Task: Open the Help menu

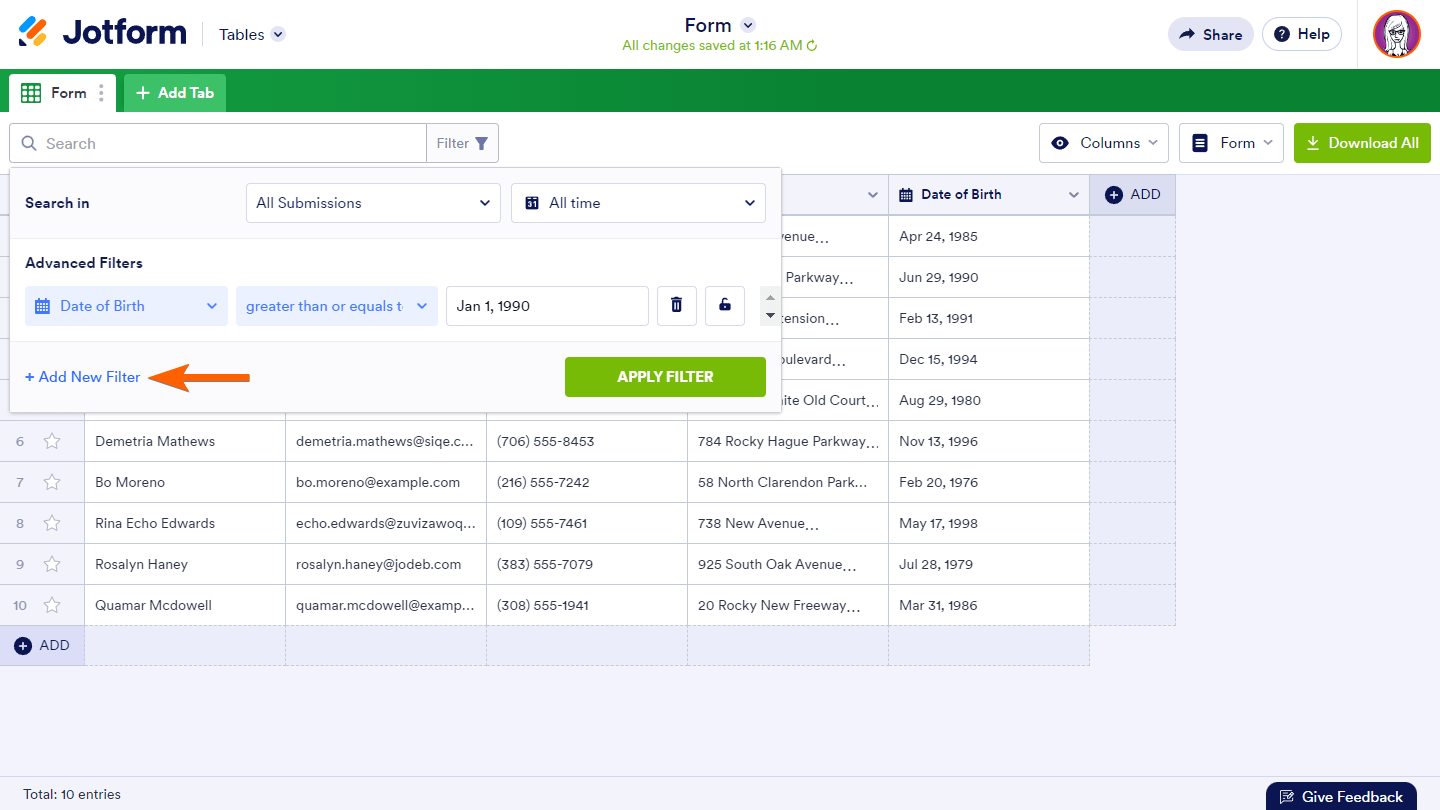Action: 1302,34
